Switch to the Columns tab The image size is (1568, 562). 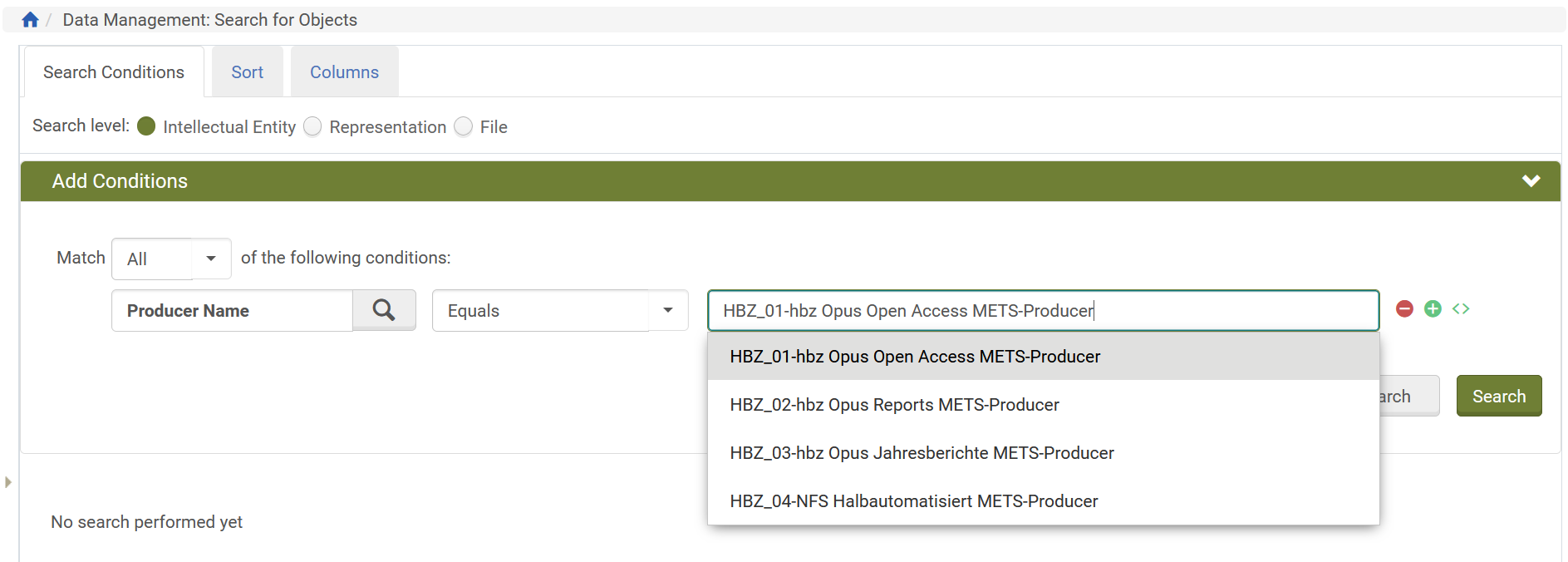tap(344, 72)
